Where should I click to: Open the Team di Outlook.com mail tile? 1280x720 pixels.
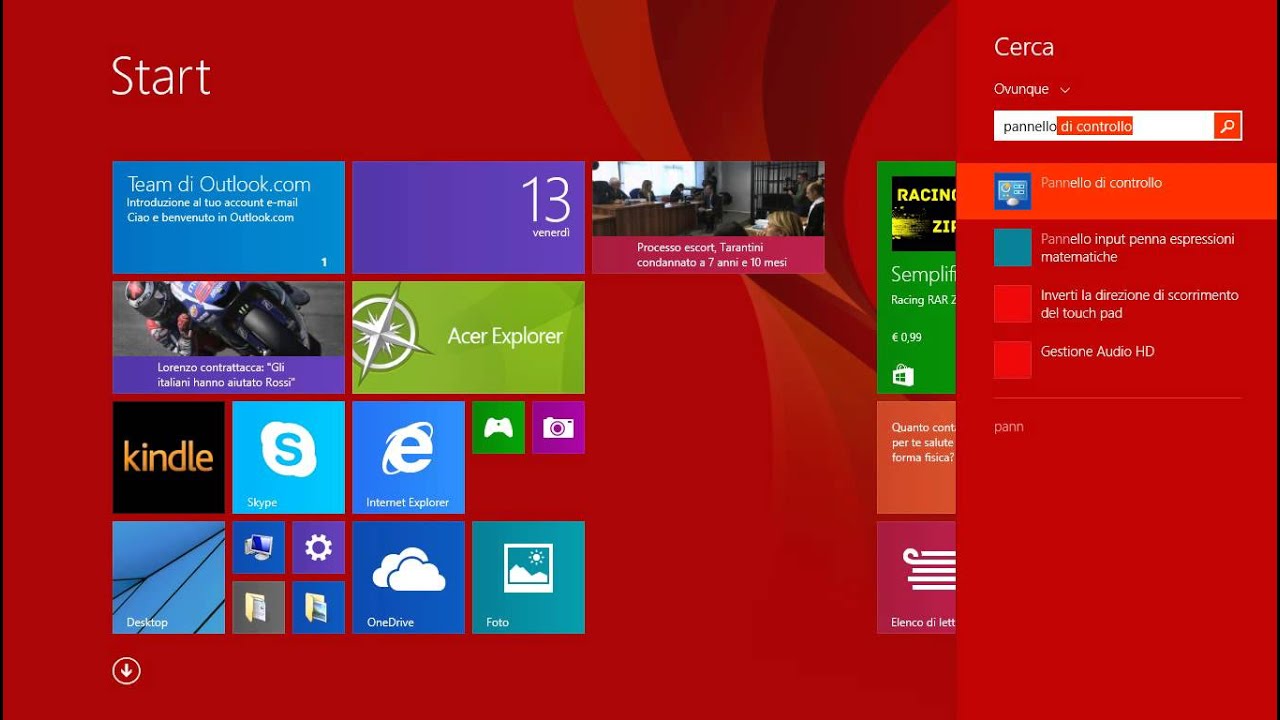pos(228,217)
